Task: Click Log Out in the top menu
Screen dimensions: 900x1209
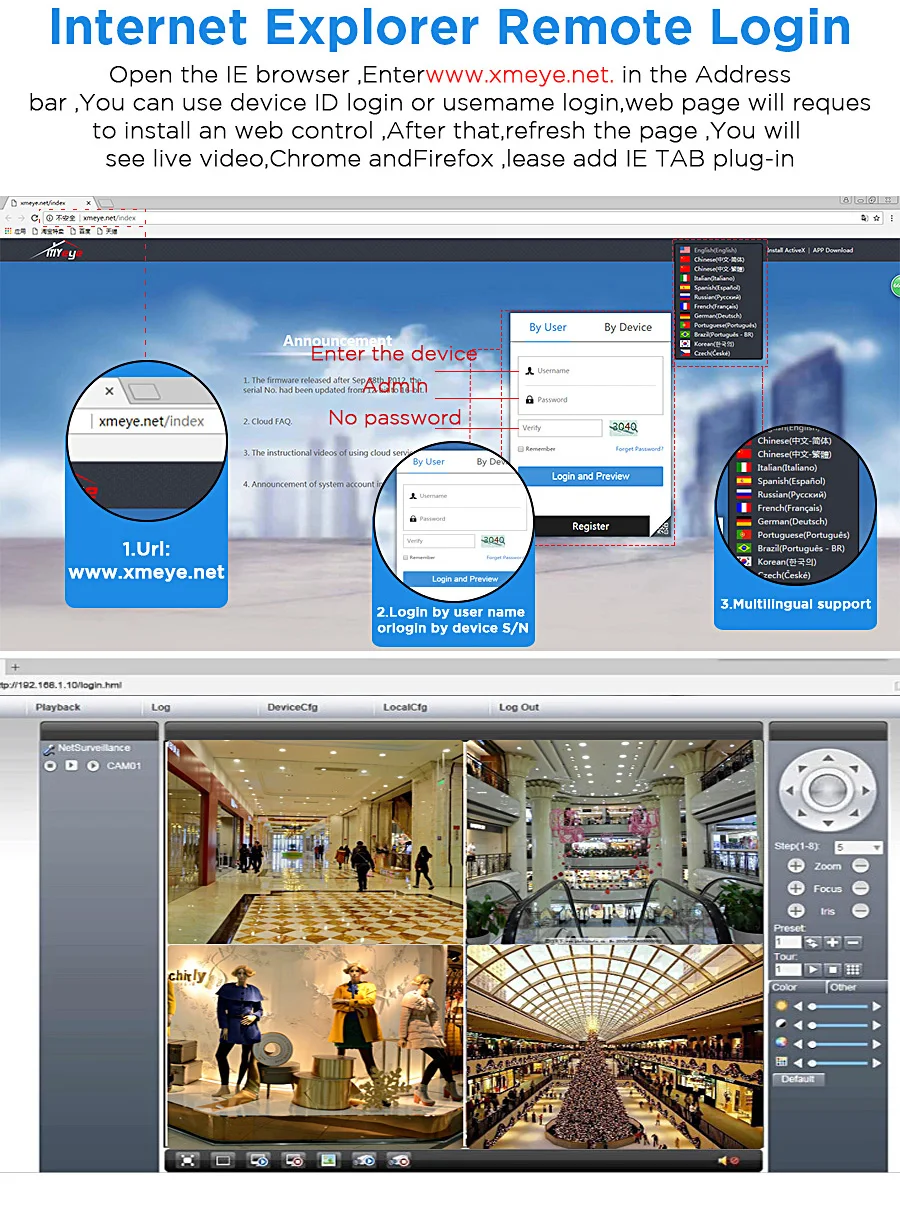Action: coord(519,707)
